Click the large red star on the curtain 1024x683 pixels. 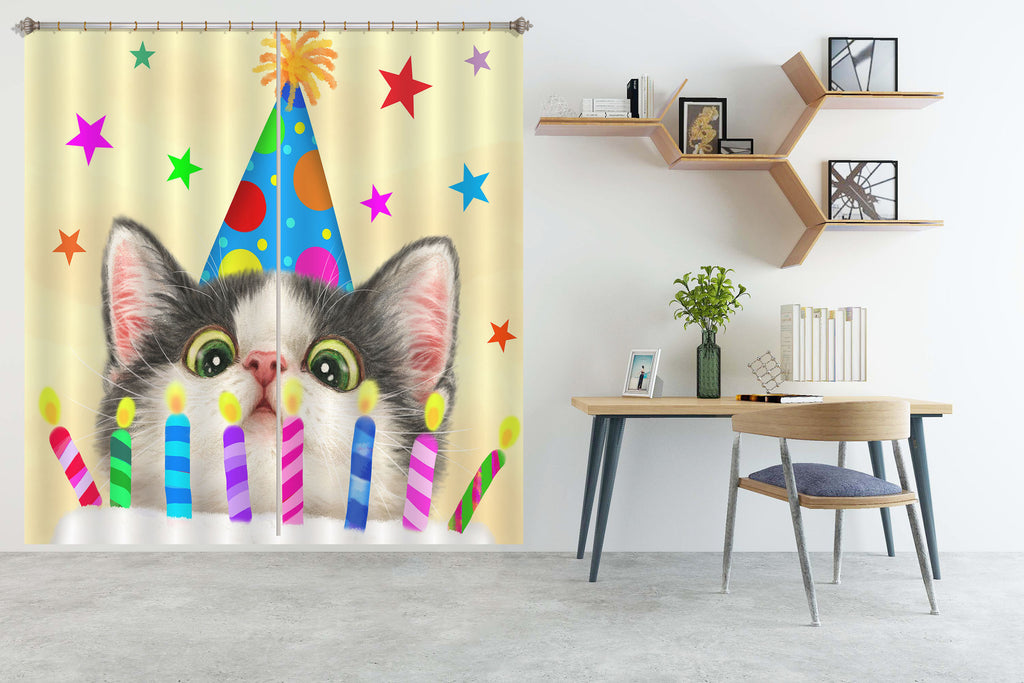[404, 86]
